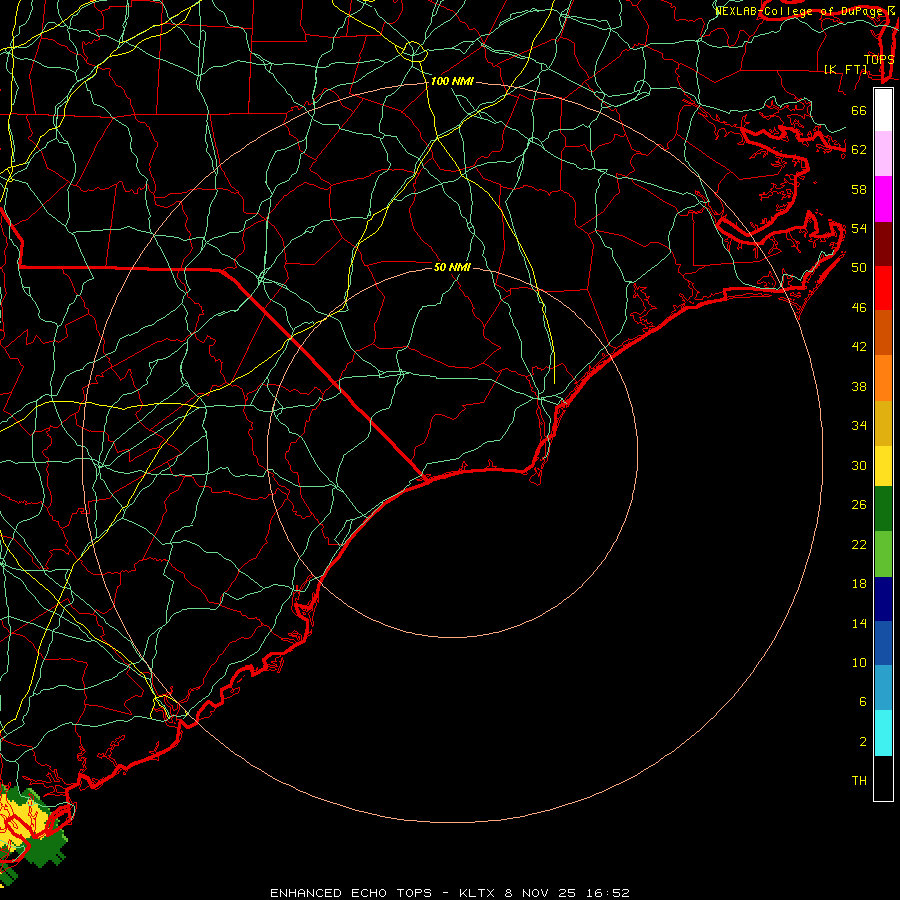Viewport: 900px width, 900px height.
Task: Click the dark orange legend swatch
Action: [883, 333]
